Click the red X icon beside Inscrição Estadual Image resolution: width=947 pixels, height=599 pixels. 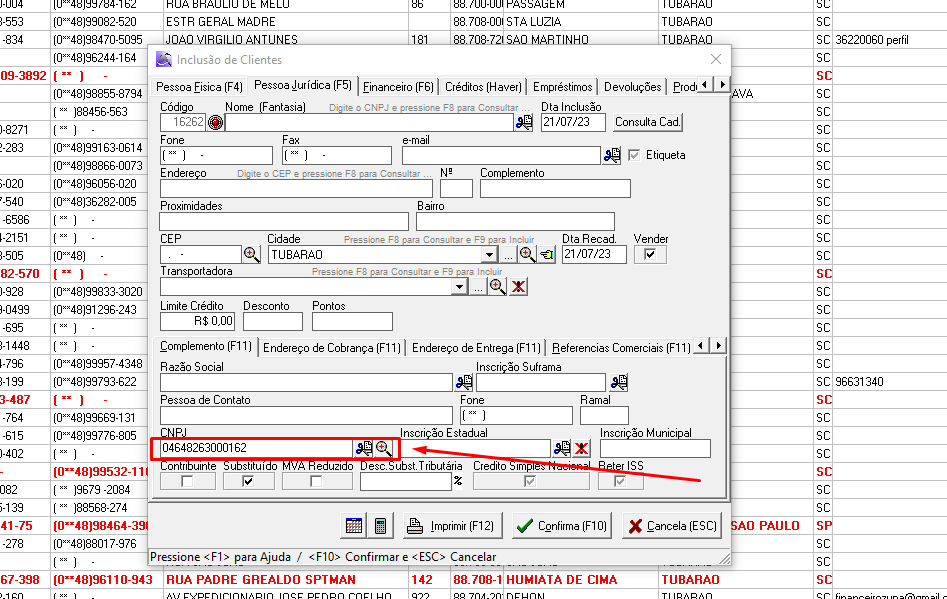(581, 448)
